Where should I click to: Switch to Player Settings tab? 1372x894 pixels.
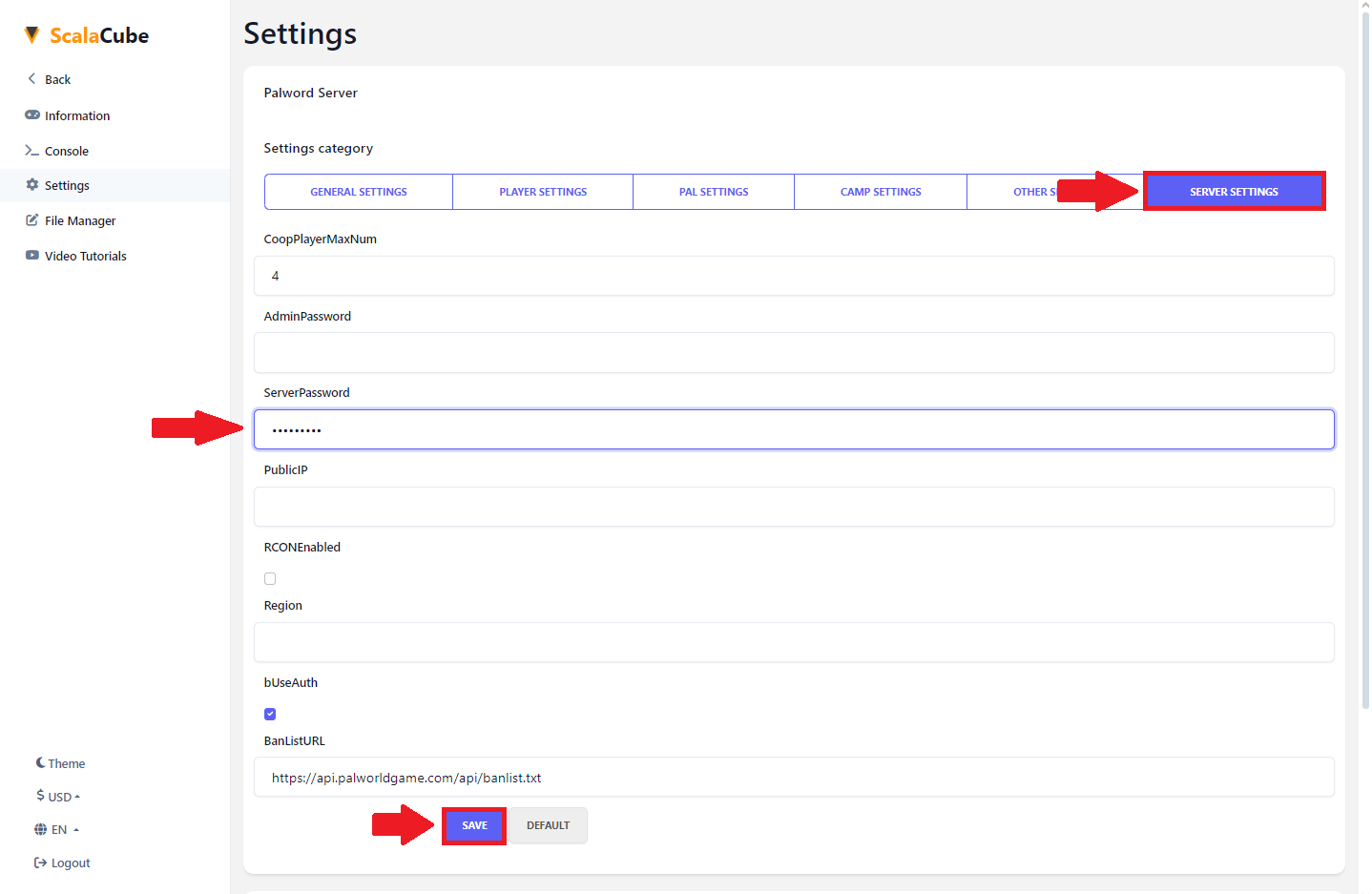(543, 192)
